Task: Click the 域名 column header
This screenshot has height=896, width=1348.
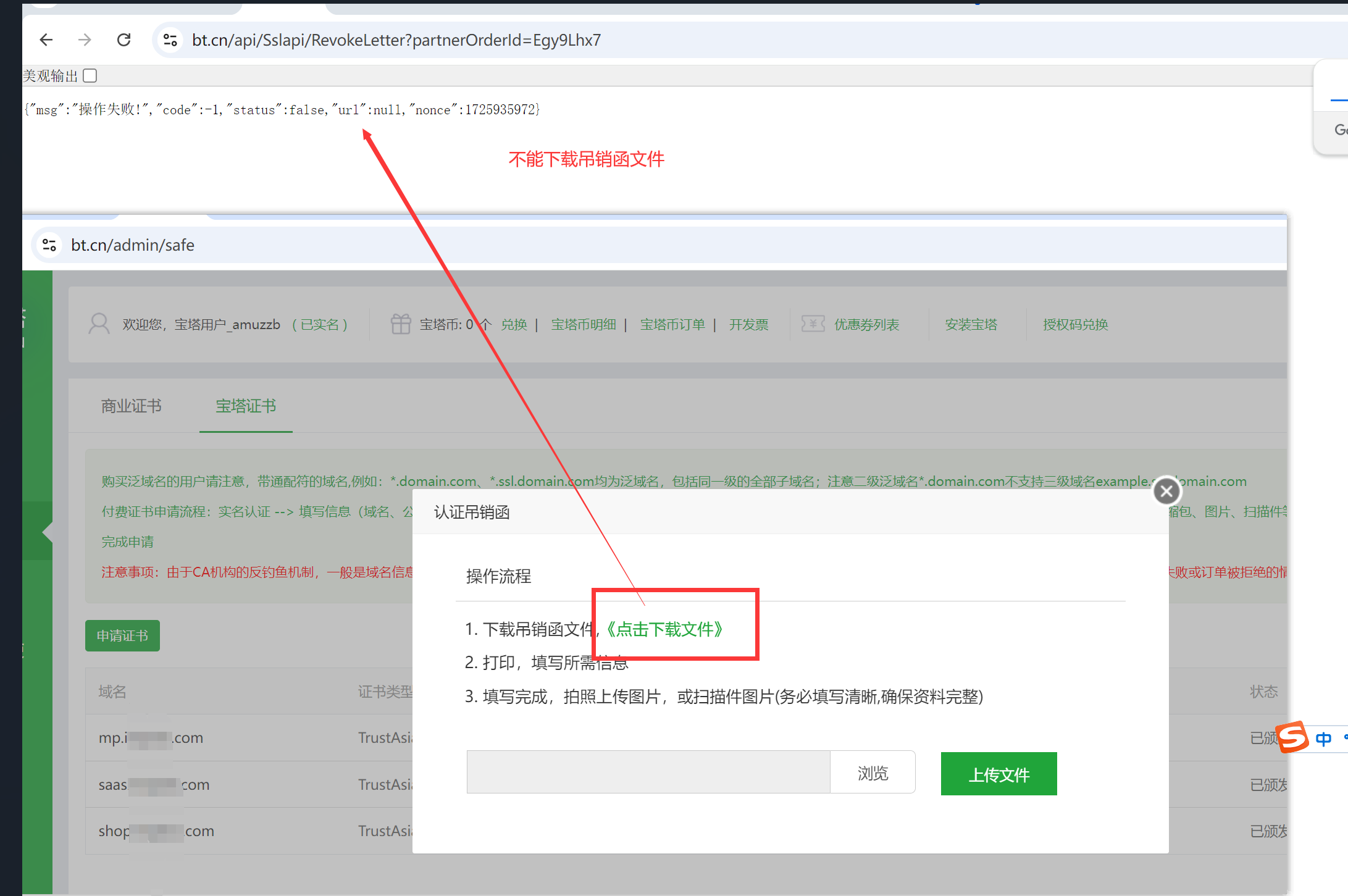Action: [x=112, y=691]
